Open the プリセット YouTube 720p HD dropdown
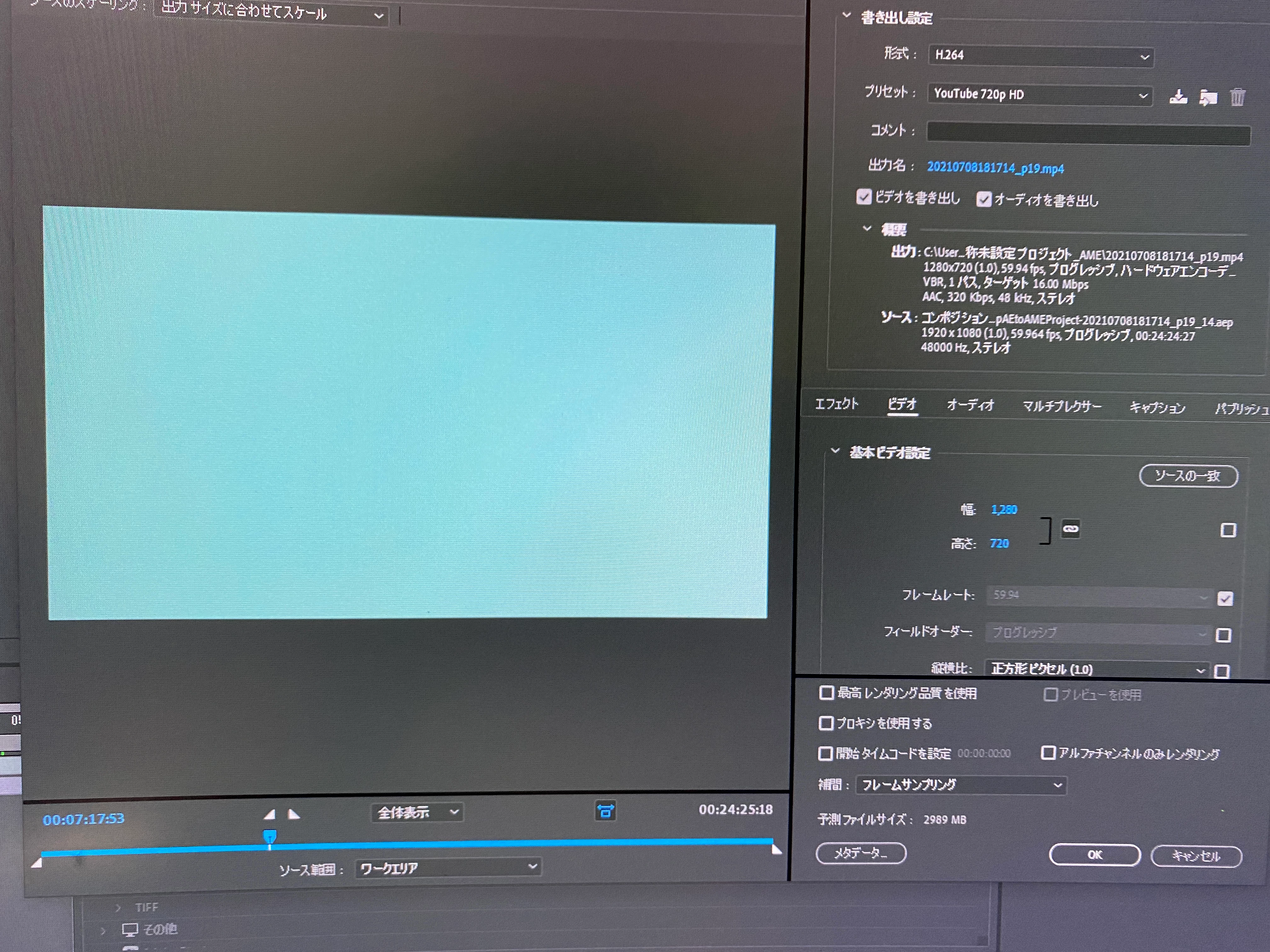Screen dimensions: 1270x952 point(1039,95)
